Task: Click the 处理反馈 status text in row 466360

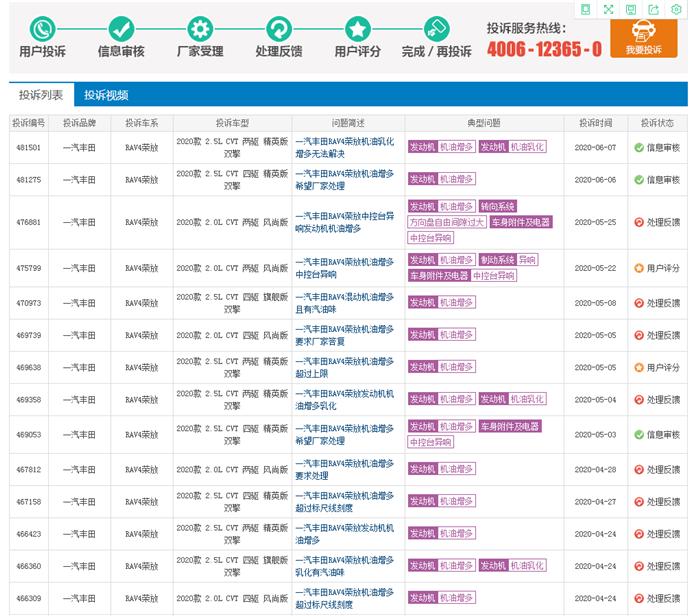Action: pos(663,566)
